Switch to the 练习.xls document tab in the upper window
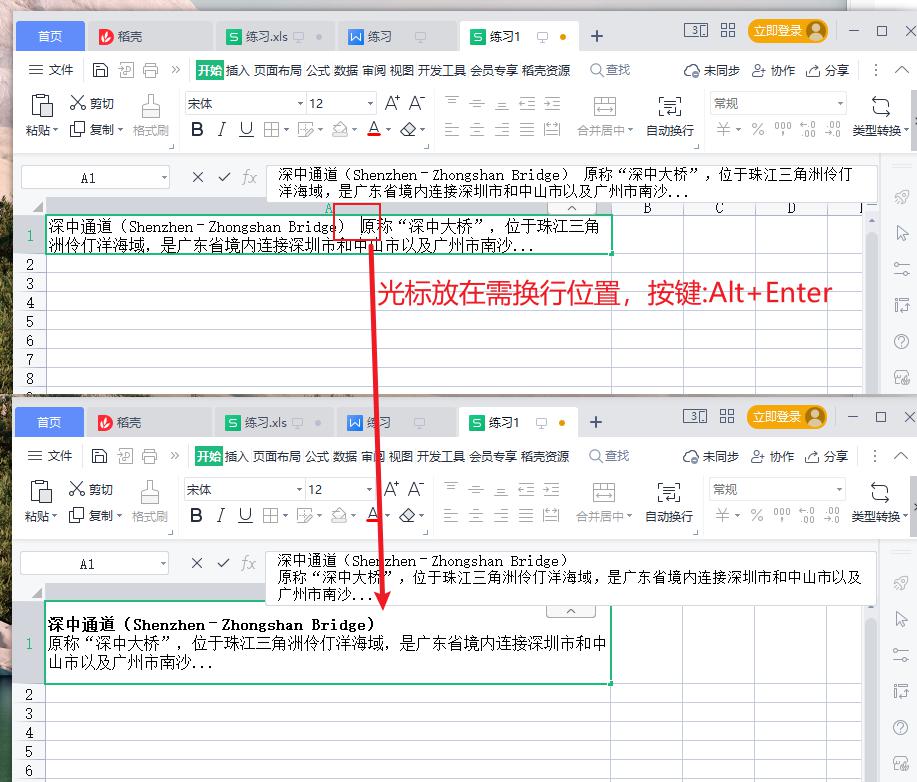 point(274,36)
